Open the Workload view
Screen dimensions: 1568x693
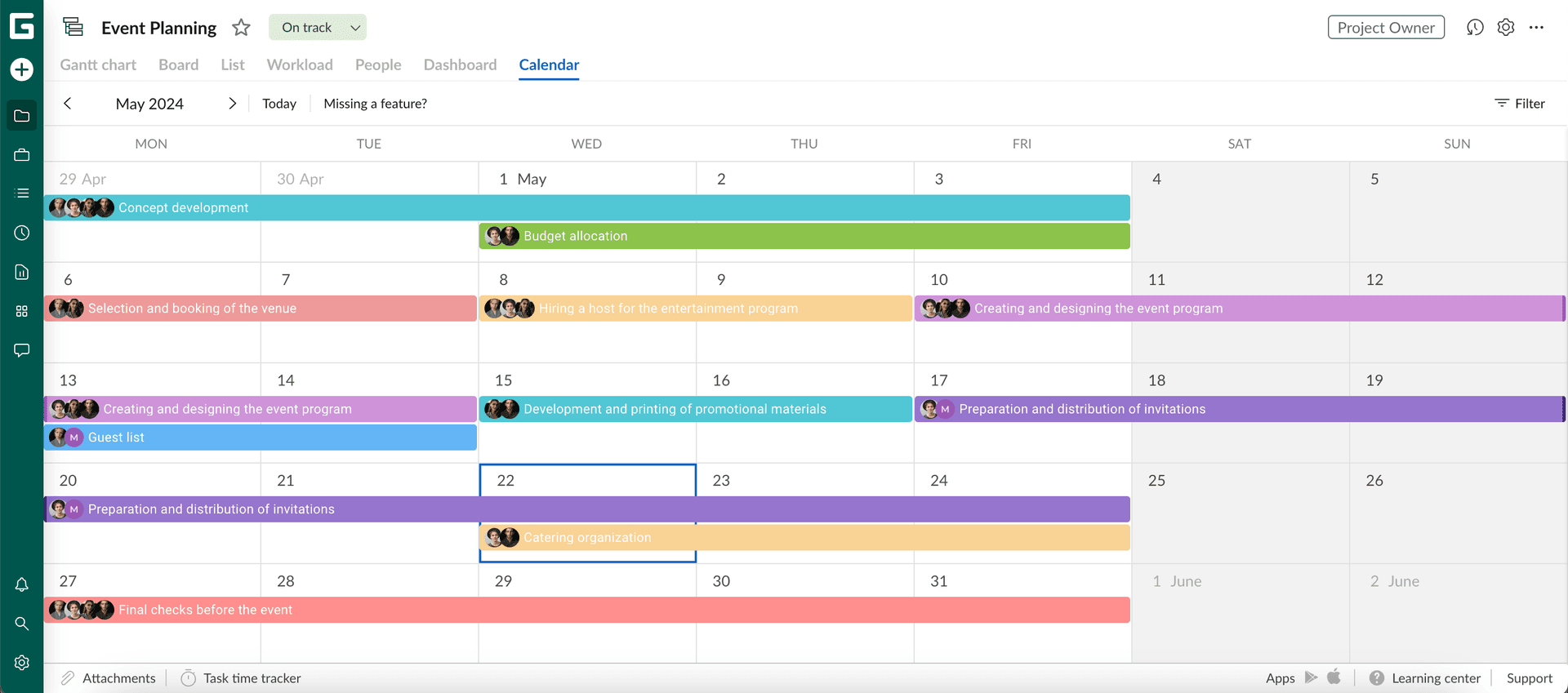[299, 64]
